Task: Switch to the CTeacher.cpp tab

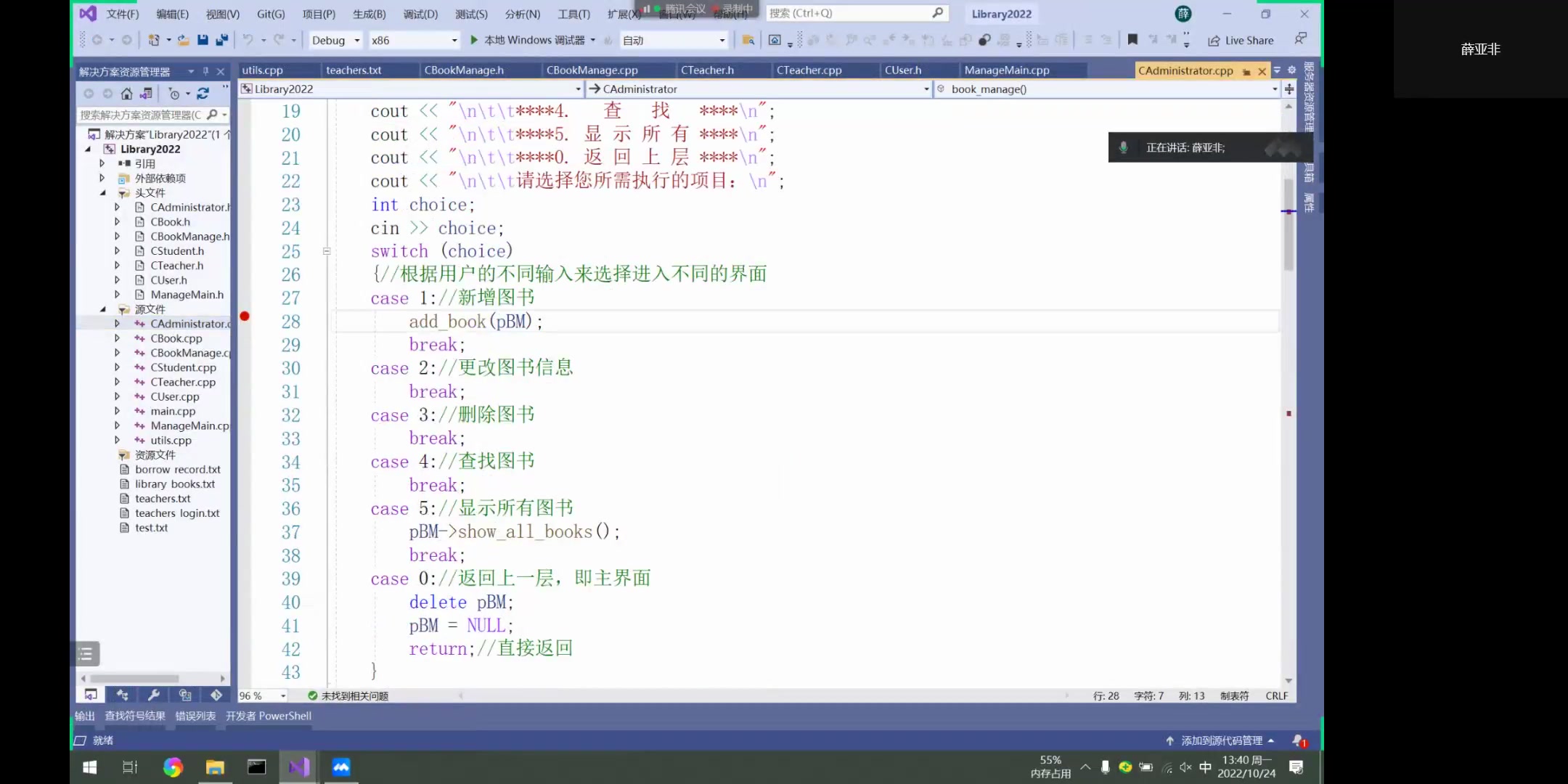Action: coord(810,70)
